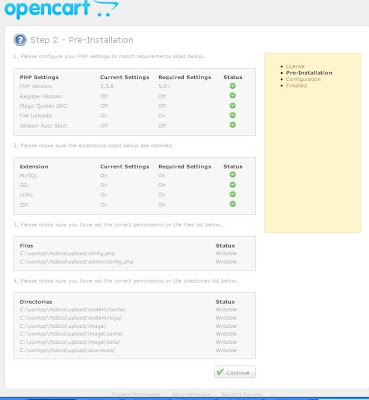Click the help icon beside Step 2 heading
The image size is (369, 400).
[20, 40]
